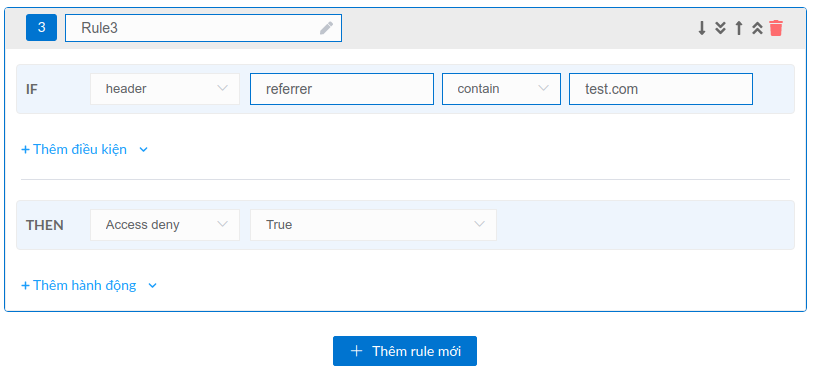813x377 pixels.
Task: Expand the chevron beside Thêm hành động
Action: 152,286
